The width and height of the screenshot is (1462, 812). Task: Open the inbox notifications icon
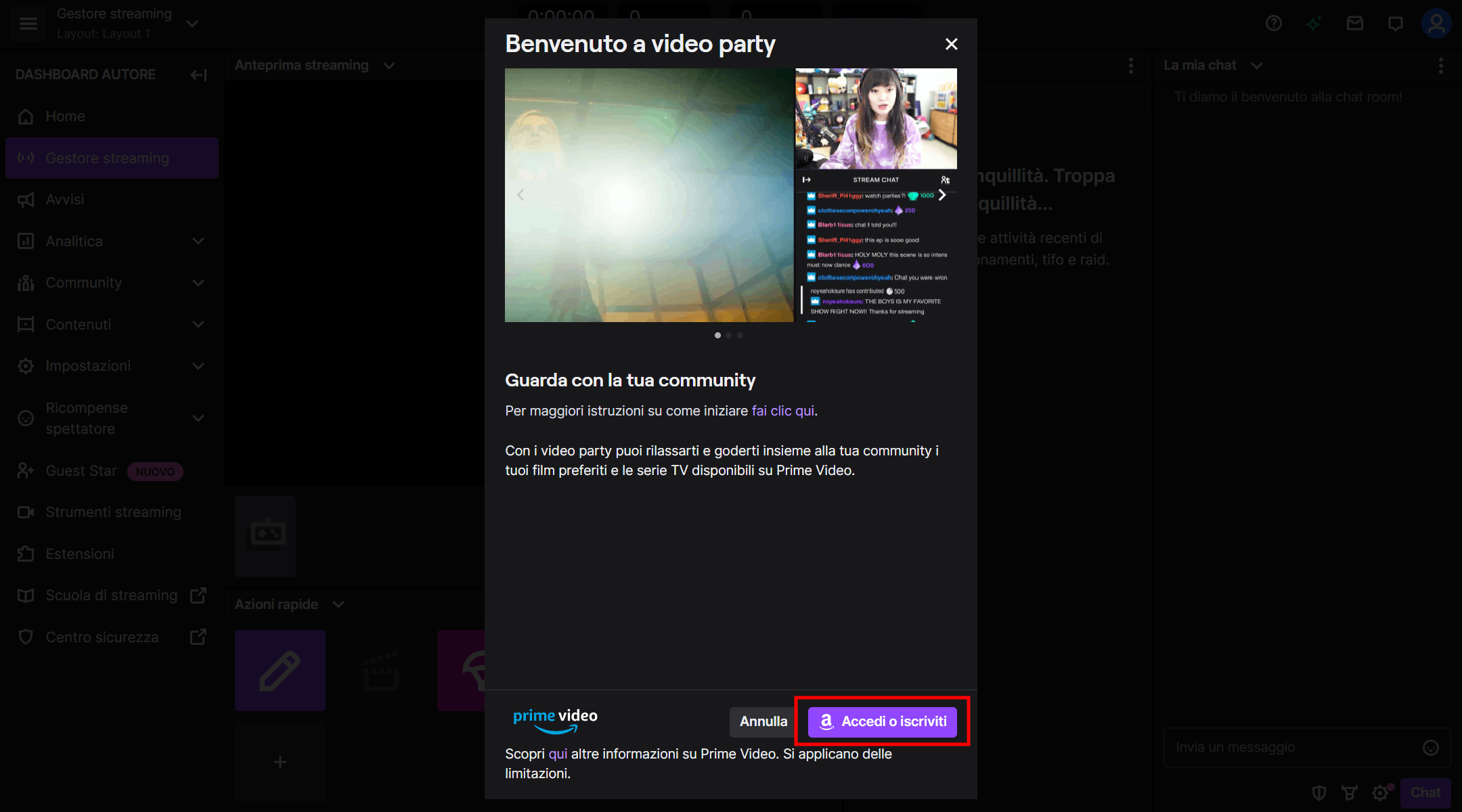tap(1354, 24)
